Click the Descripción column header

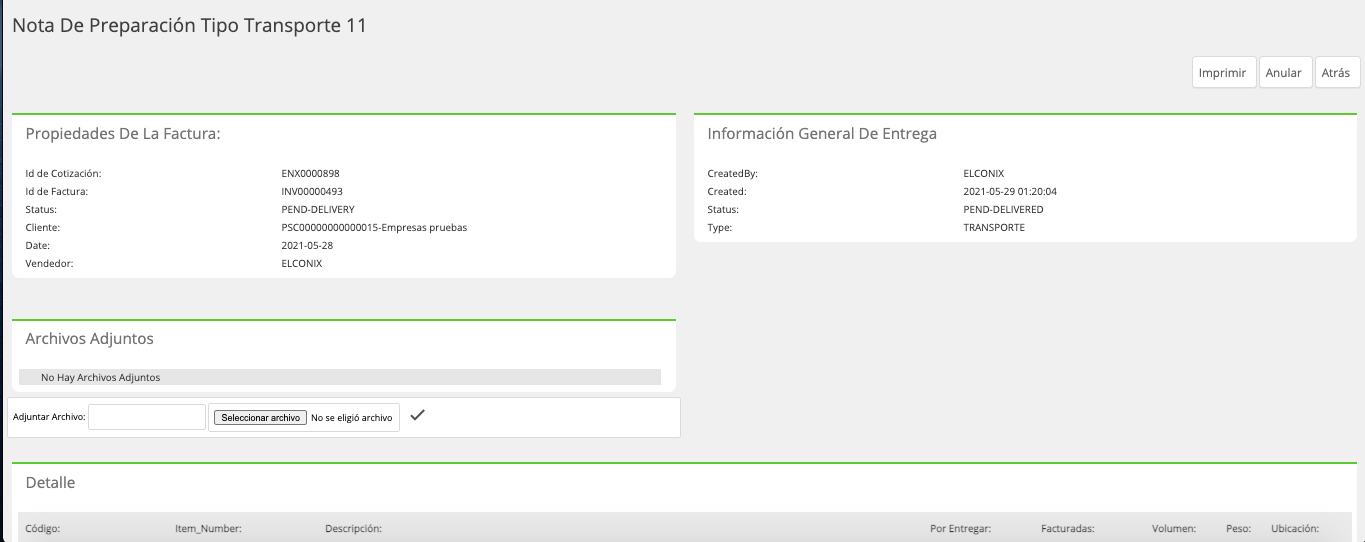(x=354, y=529)
